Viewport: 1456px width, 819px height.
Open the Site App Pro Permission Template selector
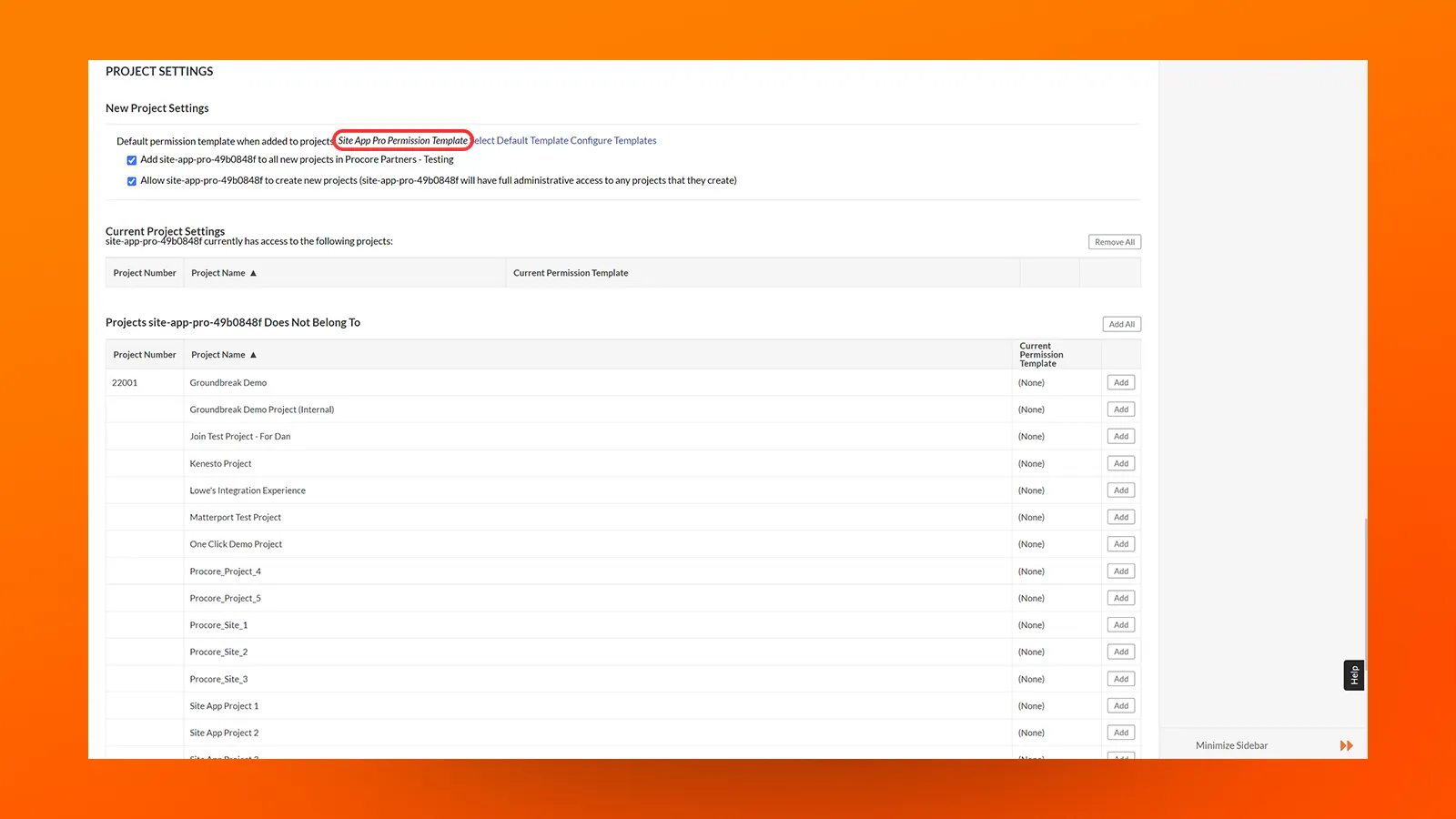[x=403, y=140]
